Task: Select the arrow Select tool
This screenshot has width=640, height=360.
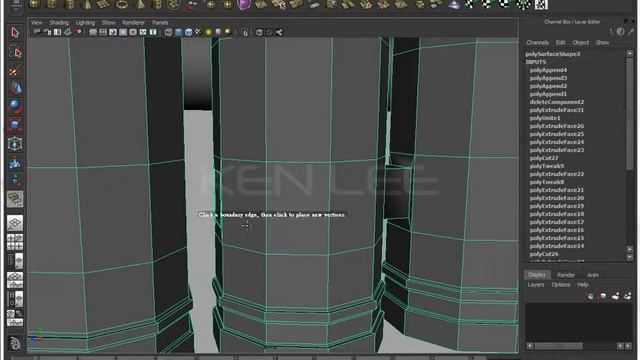Action: (15, 33)
